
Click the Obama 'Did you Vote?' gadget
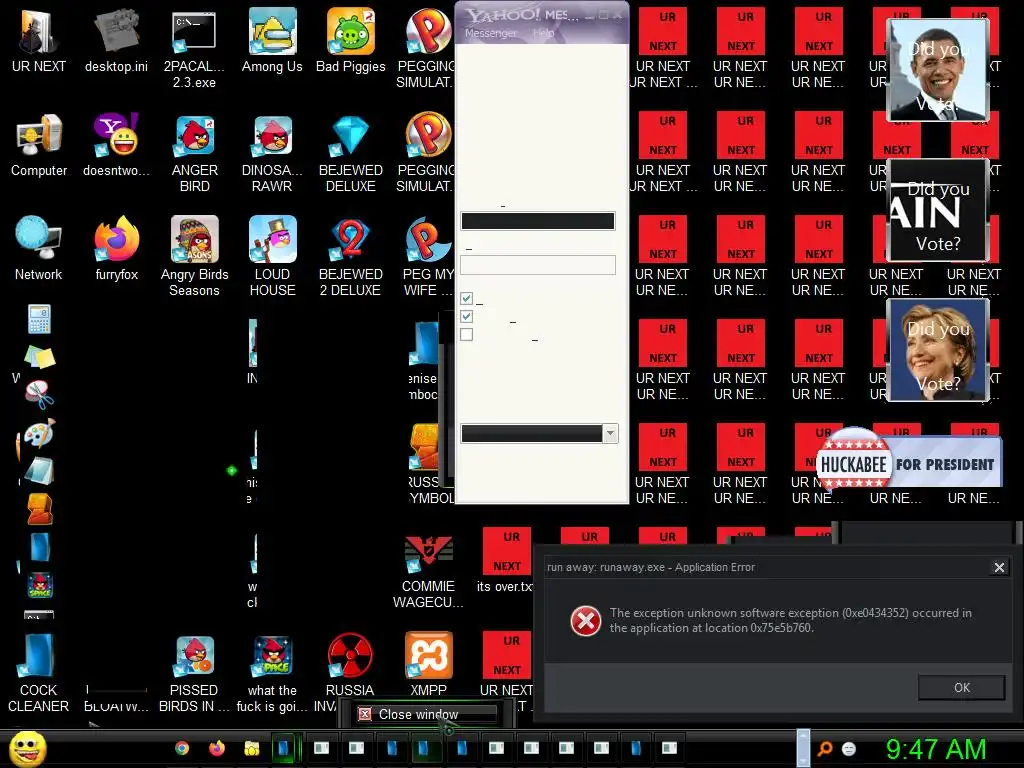tap(938, 70)
